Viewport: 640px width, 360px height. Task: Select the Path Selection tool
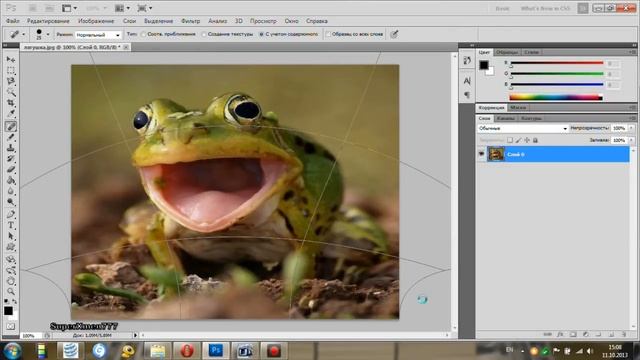coord(11,236)
